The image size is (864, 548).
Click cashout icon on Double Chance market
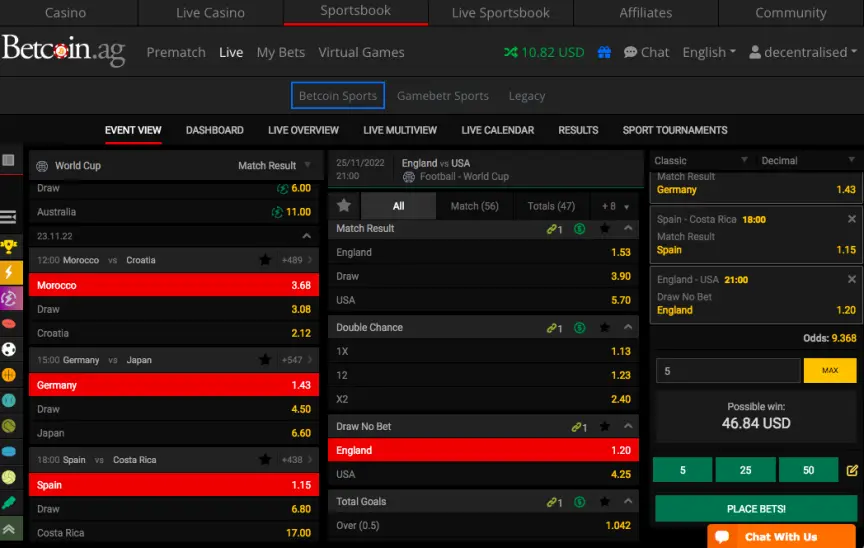click(x=580, y=328)
